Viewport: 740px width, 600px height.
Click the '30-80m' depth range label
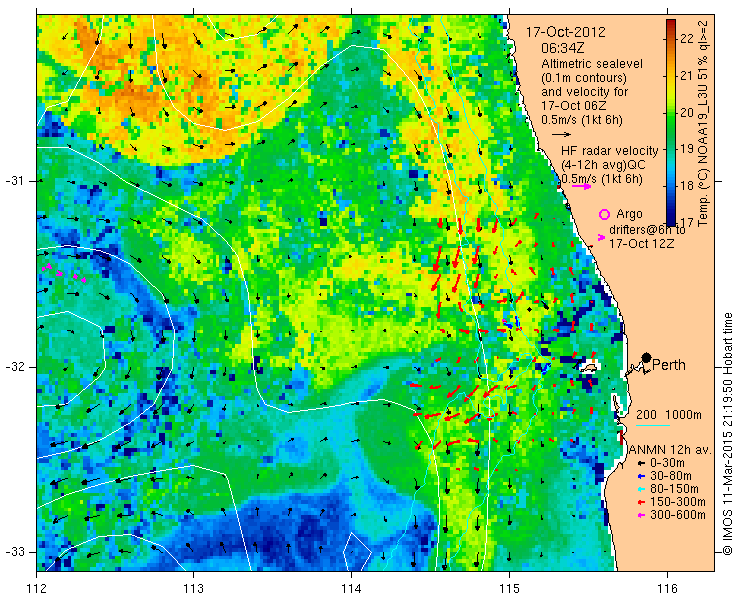click(670, 476)
